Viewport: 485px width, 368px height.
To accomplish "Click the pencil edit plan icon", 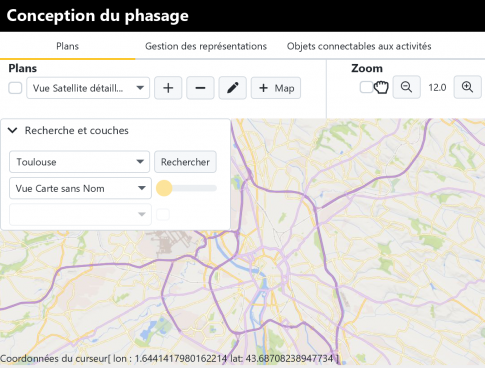I will [232, 88].
